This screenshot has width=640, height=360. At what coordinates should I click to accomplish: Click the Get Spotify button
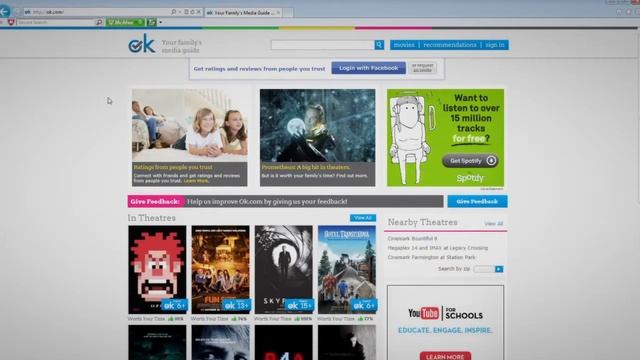tap(470, 161)
